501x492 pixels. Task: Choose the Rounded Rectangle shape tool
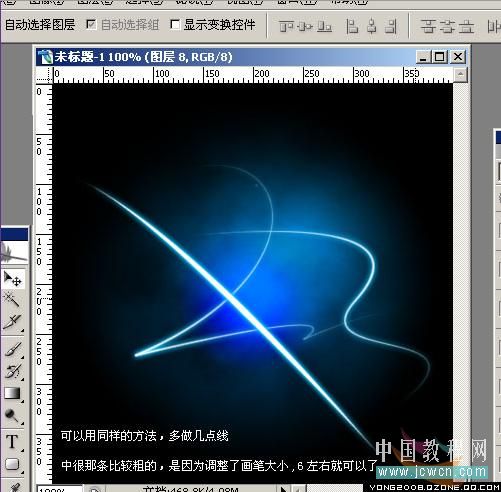pyautogui.click(x=12, y=464)
